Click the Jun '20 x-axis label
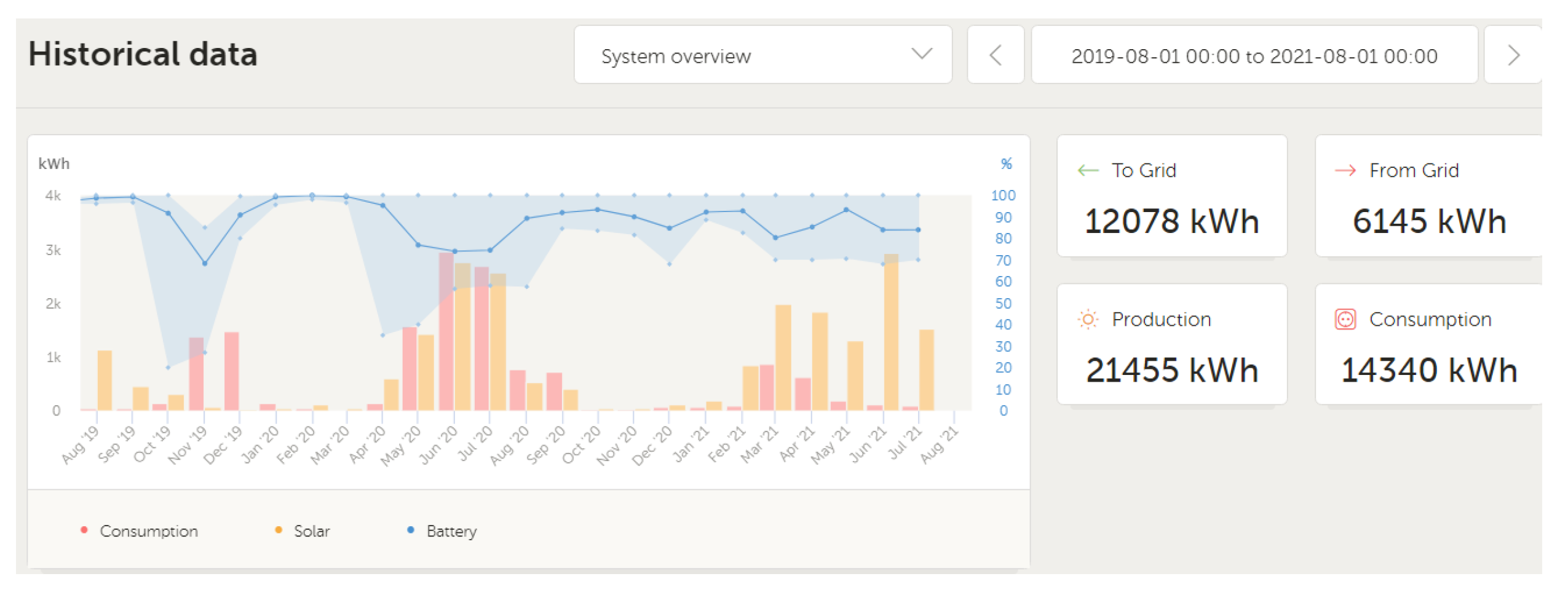This screenshot has height=595, width=1568. point(439,444)
